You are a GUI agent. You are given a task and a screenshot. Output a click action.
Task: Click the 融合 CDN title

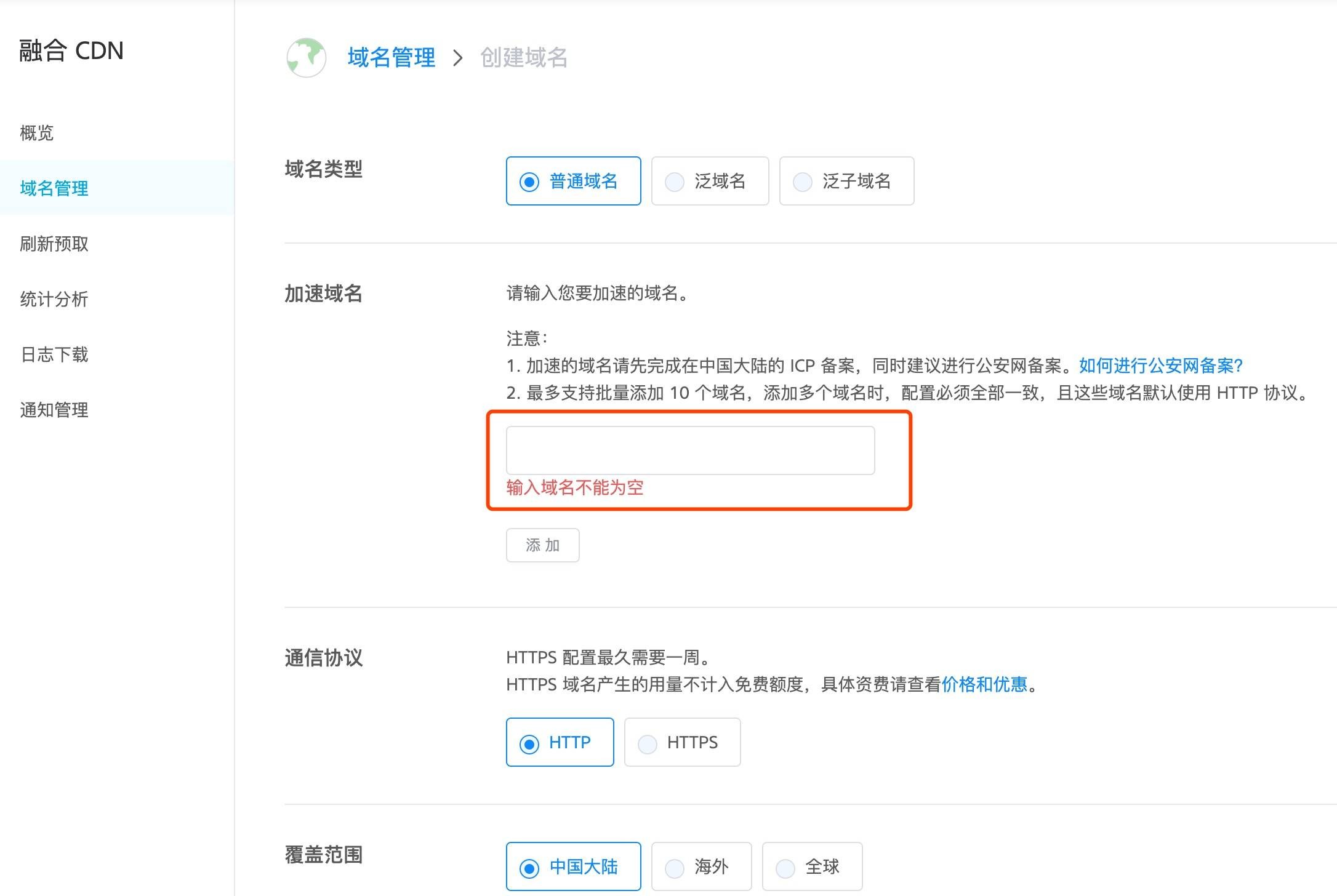point(71,50)
